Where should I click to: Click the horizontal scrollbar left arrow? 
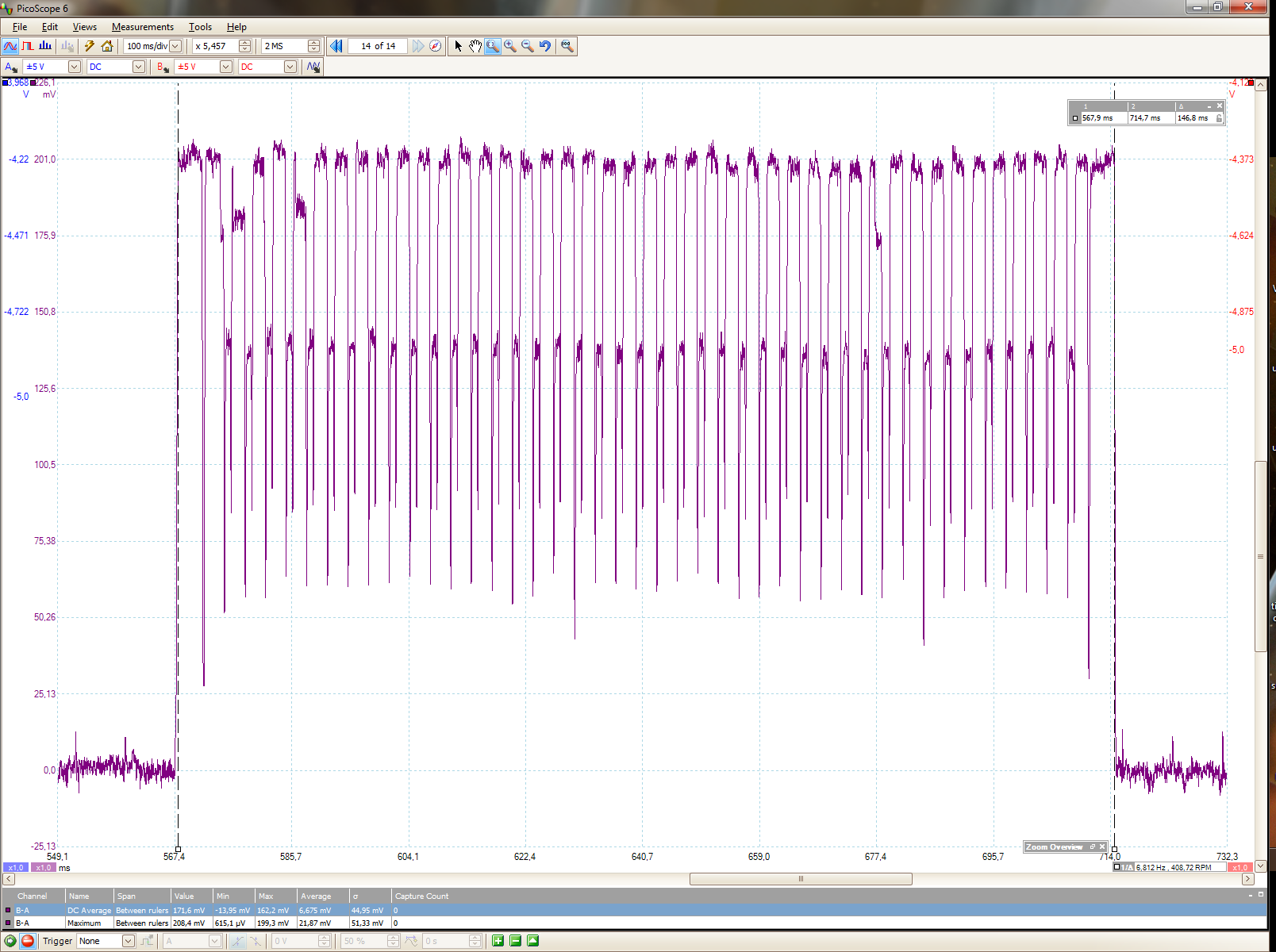coord(10,879)
